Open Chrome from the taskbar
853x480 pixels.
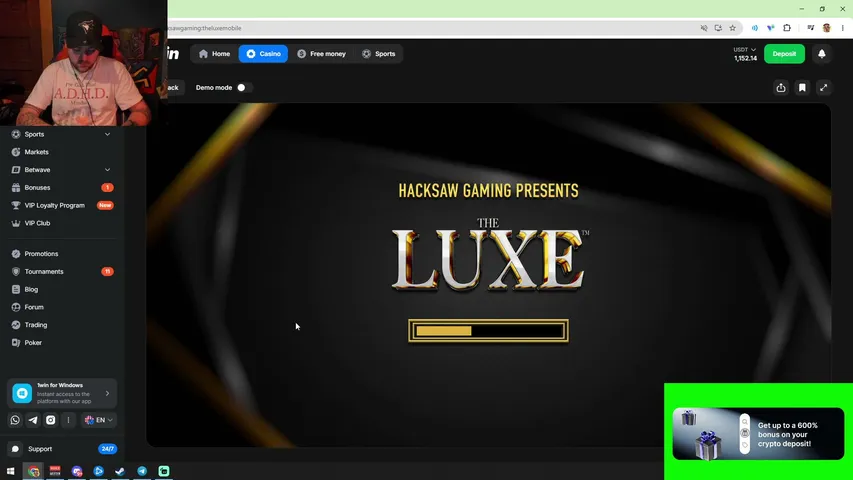click(x=34, y=471)
